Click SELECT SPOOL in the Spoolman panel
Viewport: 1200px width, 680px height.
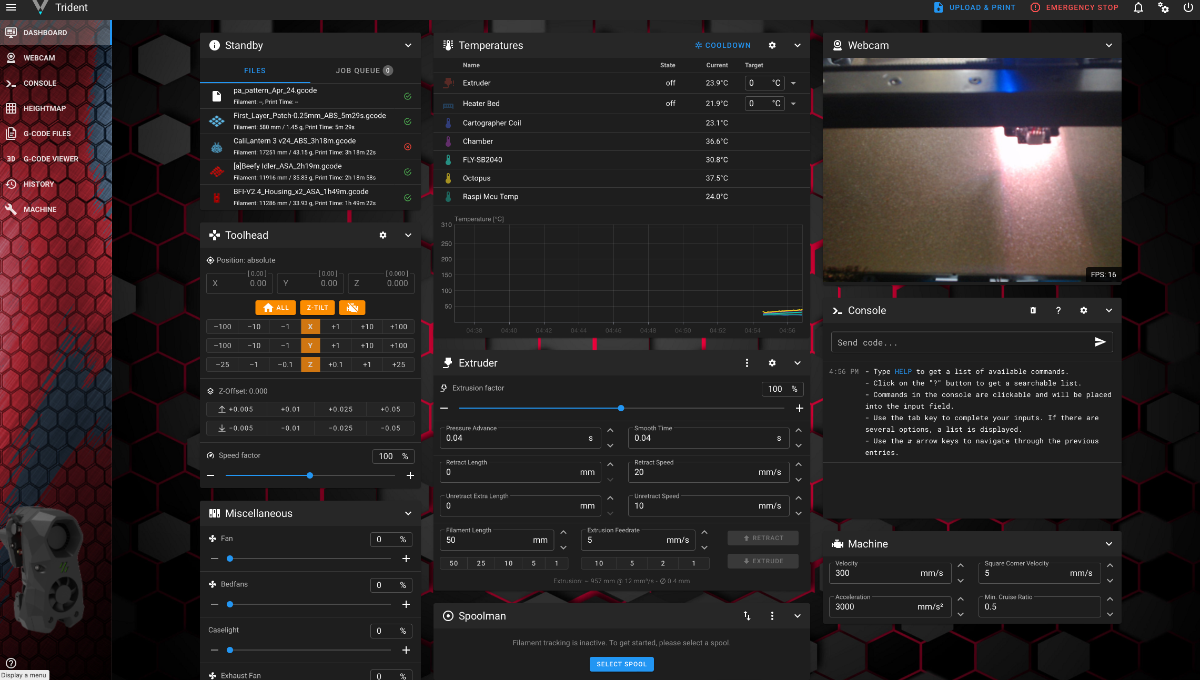(621, 664)
